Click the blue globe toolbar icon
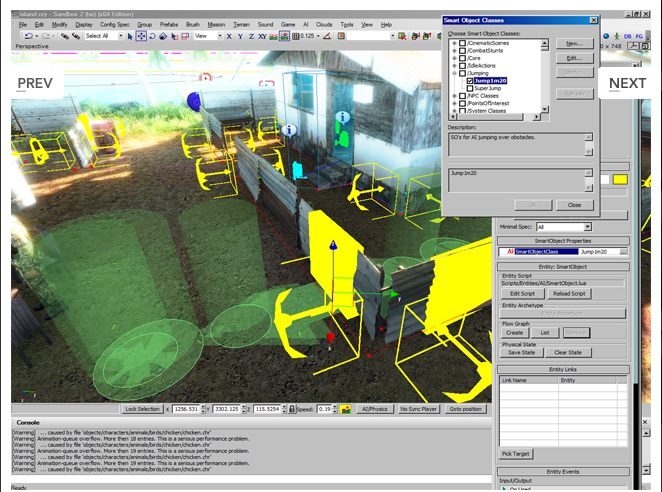This screenshot has height=492, width=662. 606,36
